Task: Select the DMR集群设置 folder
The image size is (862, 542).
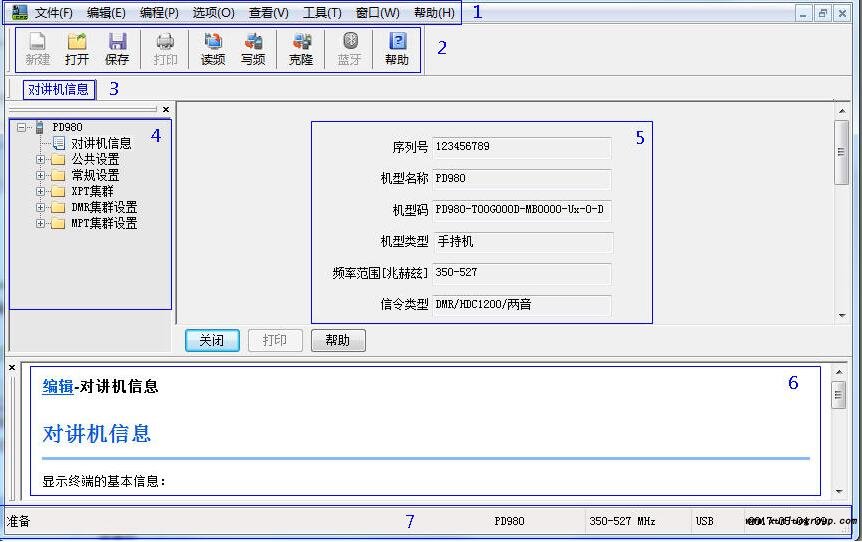Action: click(104, 207)
